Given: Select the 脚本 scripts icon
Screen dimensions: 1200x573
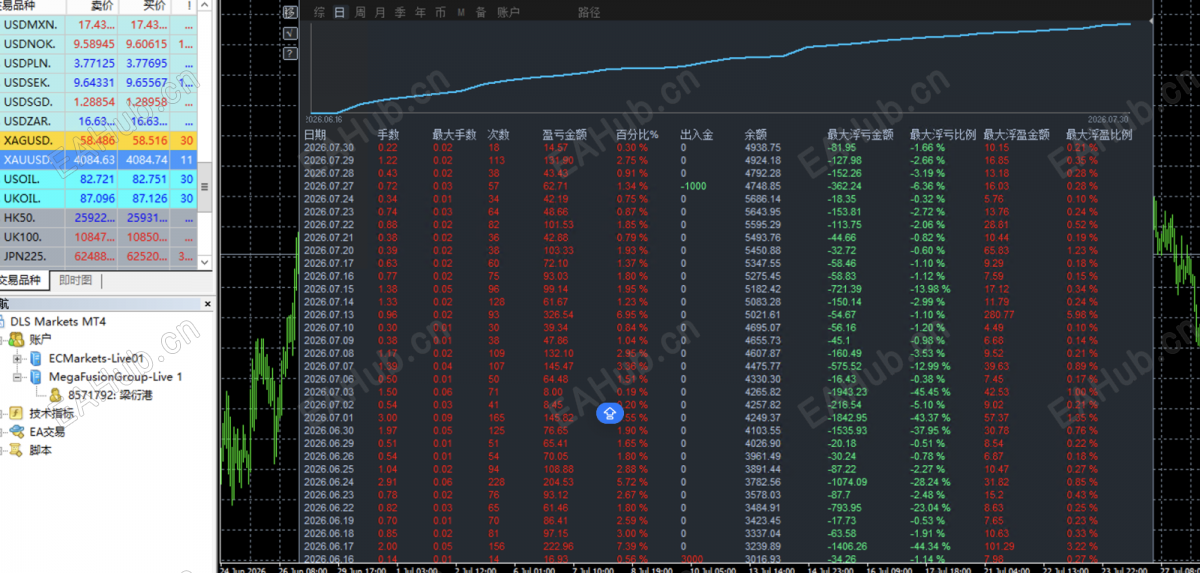Looking at the screenshot, I should click(17, 450).
